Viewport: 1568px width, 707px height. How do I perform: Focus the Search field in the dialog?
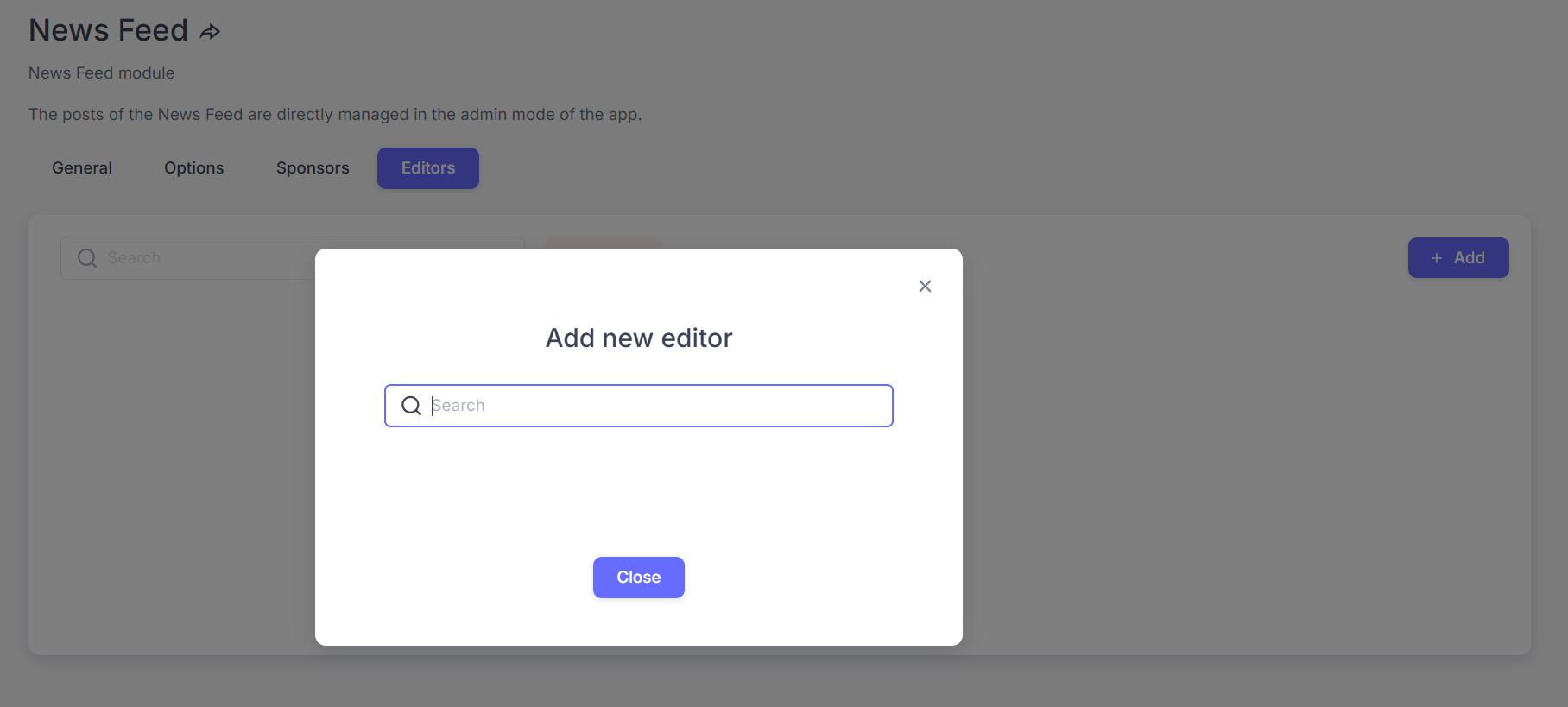pyautogui.click(x=639, y=406)
